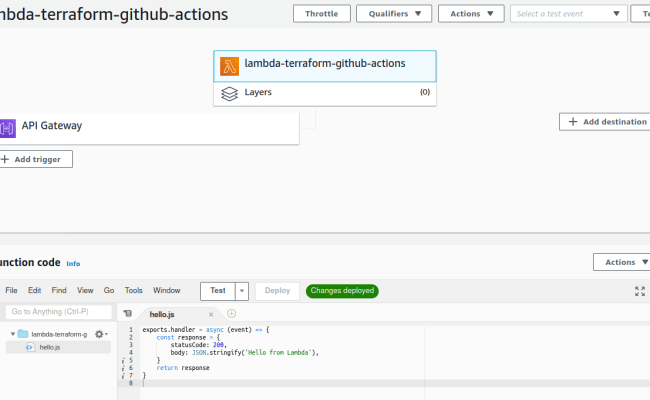Open the Edit menu

pyautogui.click(x=34, y=290)
